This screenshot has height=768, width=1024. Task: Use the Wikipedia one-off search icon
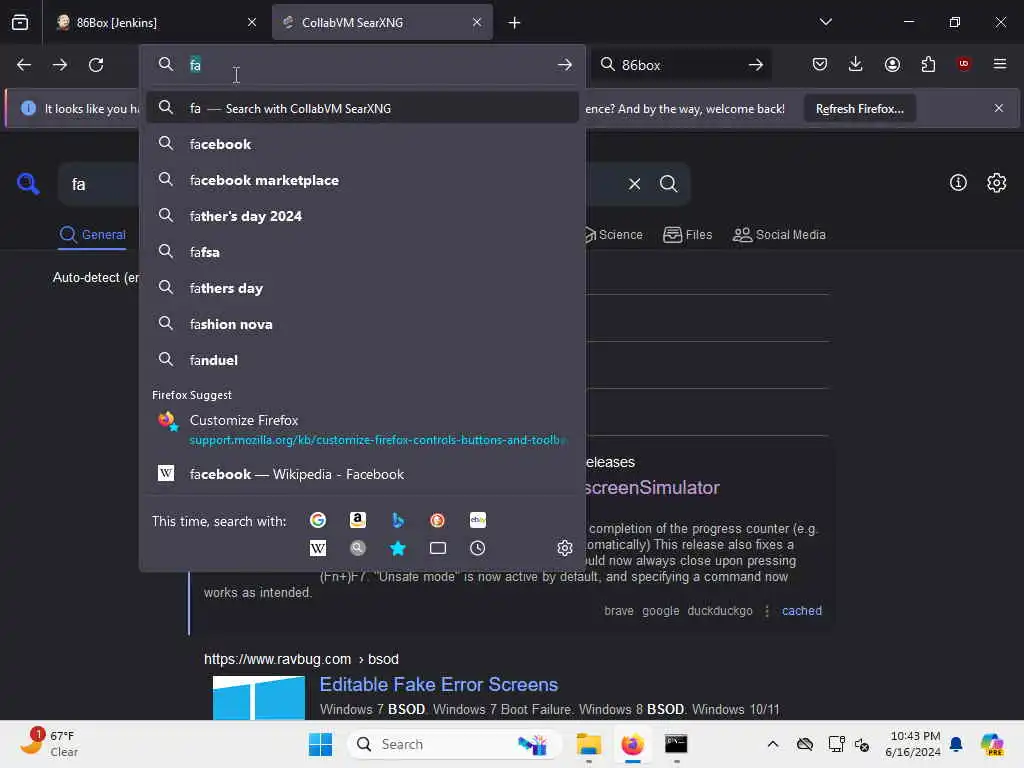point(318,548)
